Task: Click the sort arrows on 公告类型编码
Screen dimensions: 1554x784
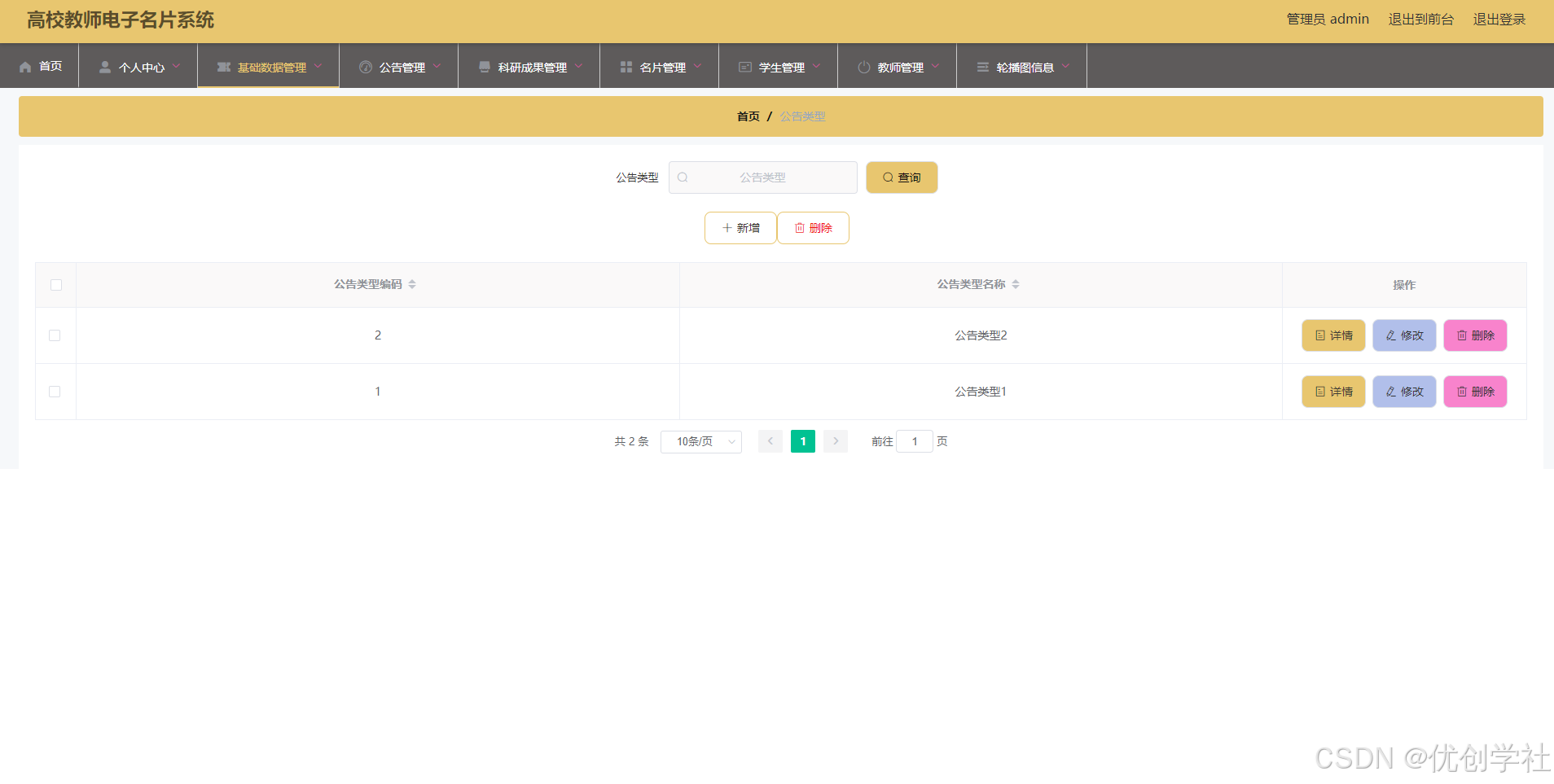Action: click(412, 284)
